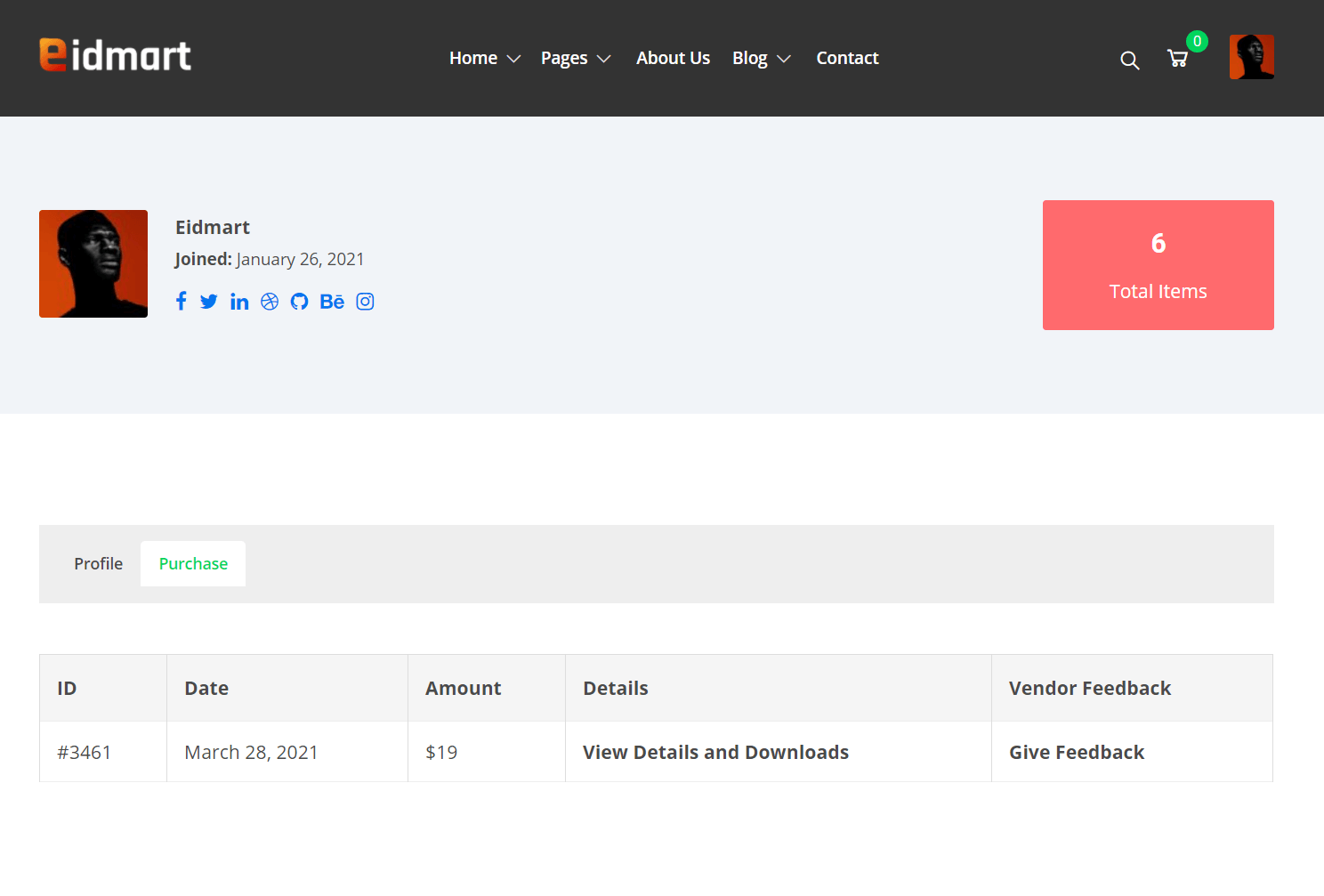Viewport: 1324px width, 896px height.
Task: Open the shopping cart icon
Action: coord(1177,59)
